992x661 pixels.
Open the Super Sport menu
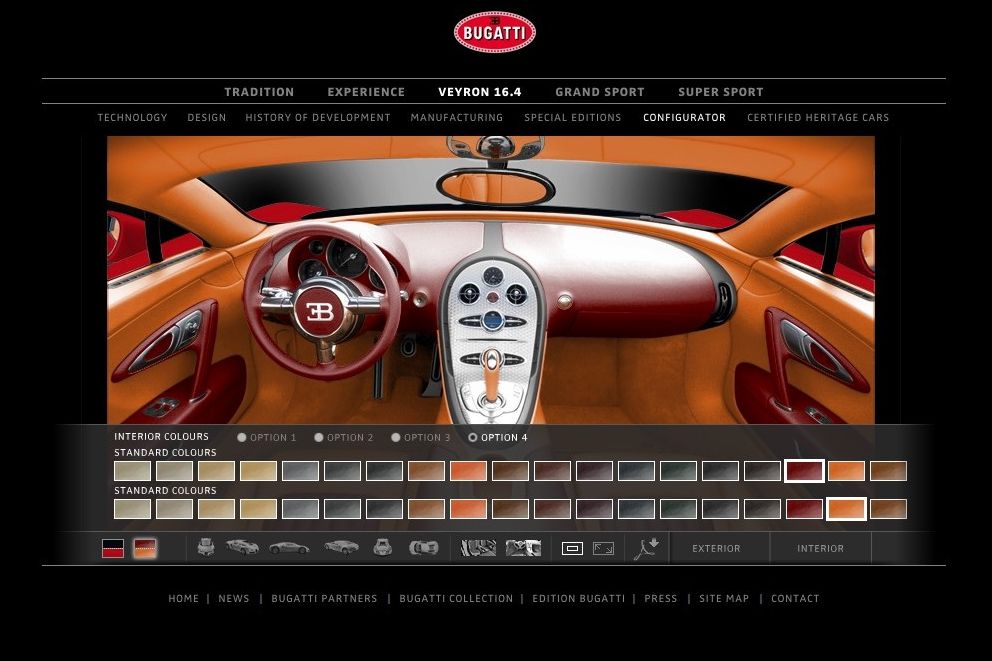(x=720, y=92)
